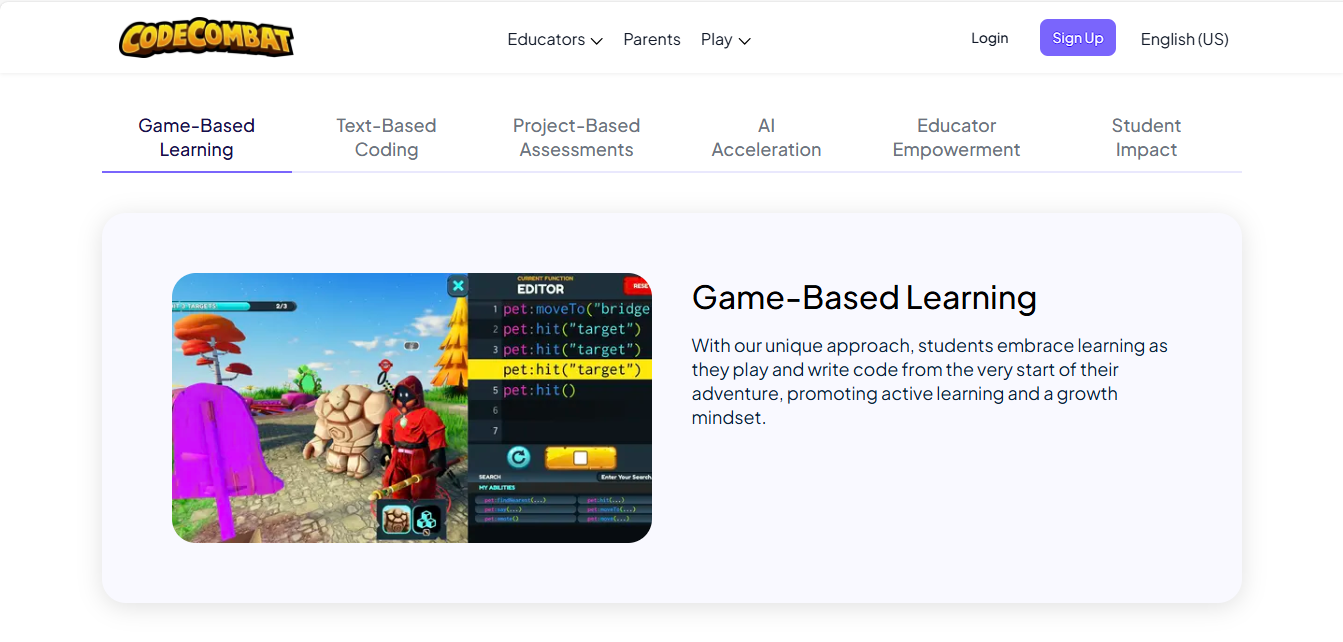Open the Play dropdown menu
This screenshot has width=1343, height=642.
pos(725,39)
